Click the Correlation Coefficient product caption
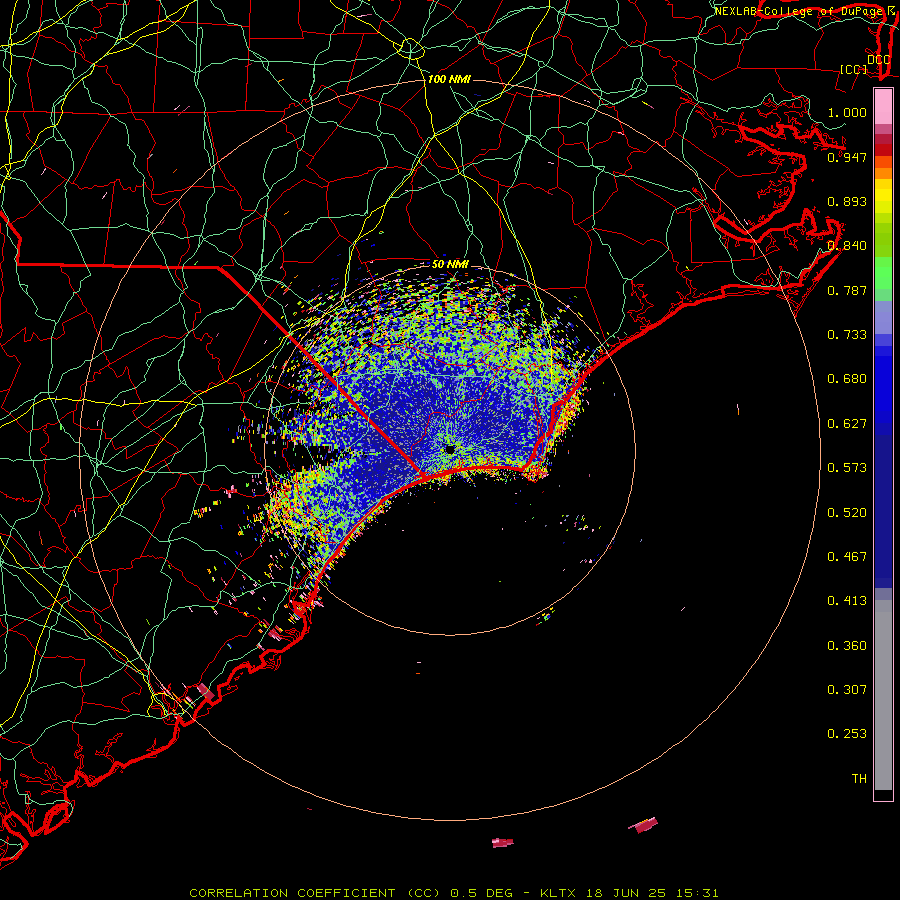The width and height of the screenshot is (900, 900). (453, 893)
